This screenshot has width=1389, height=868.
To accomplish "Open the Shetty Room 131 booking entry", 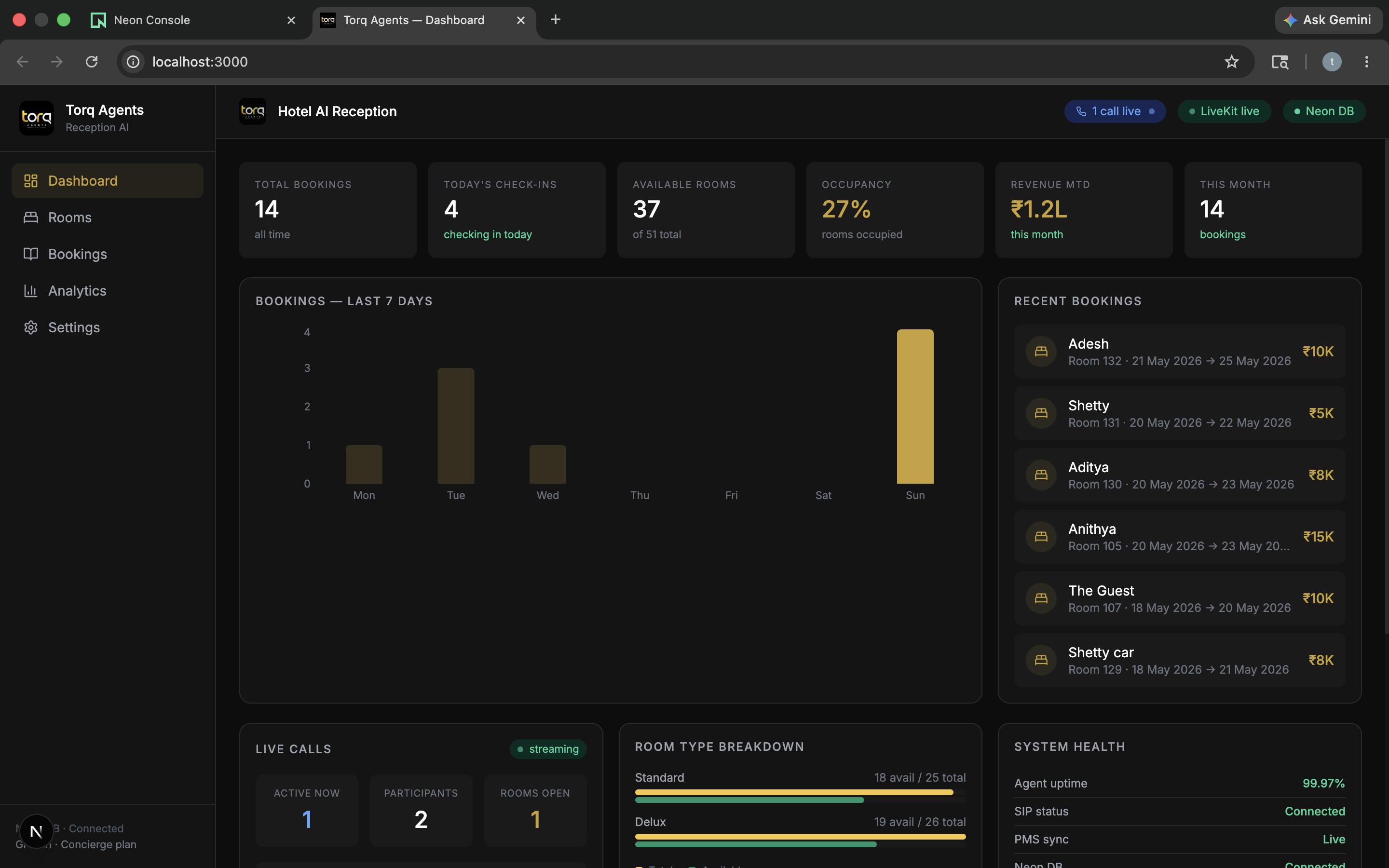I will coord(1179,413).
